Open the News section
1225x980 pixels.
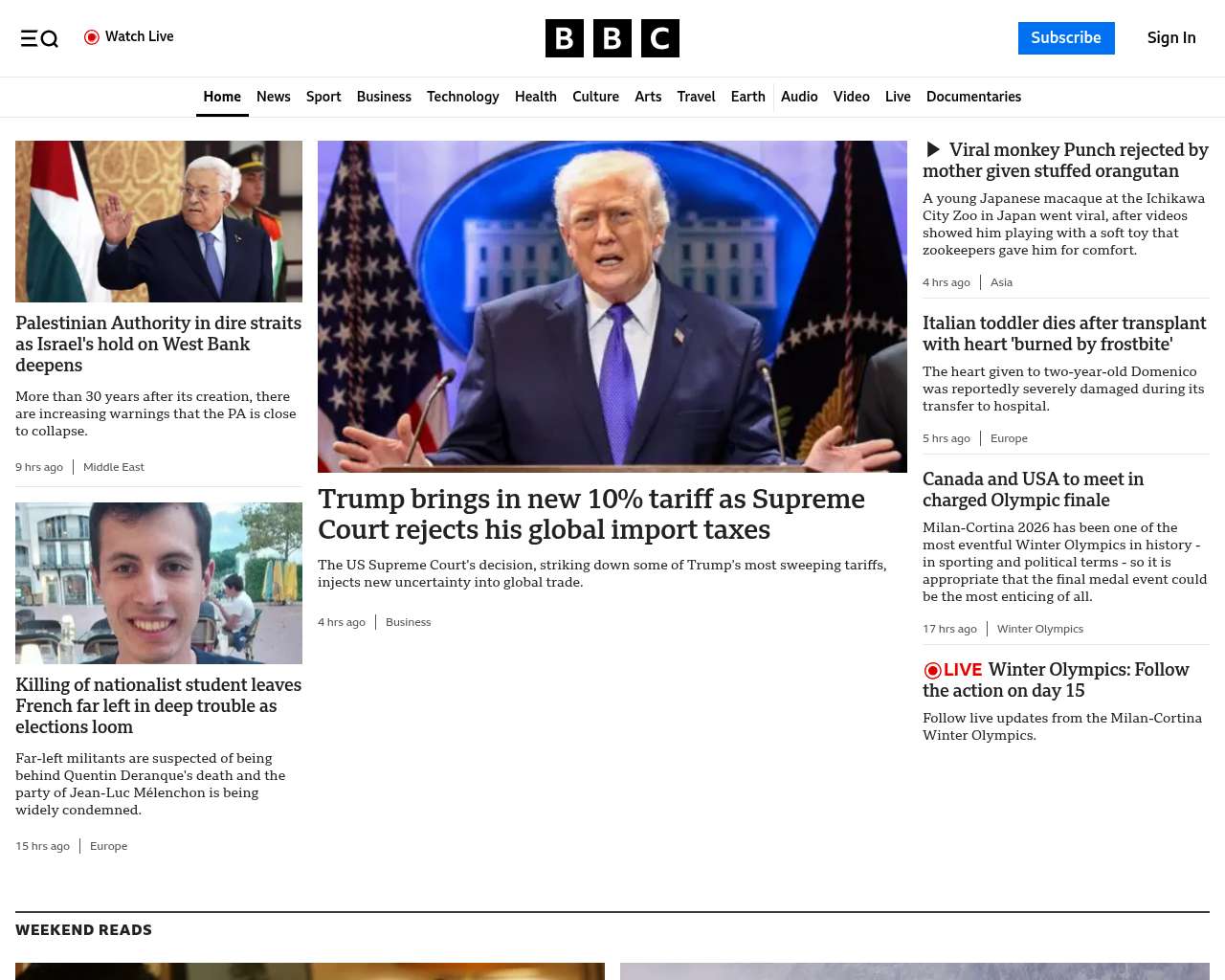click(274, 97)
